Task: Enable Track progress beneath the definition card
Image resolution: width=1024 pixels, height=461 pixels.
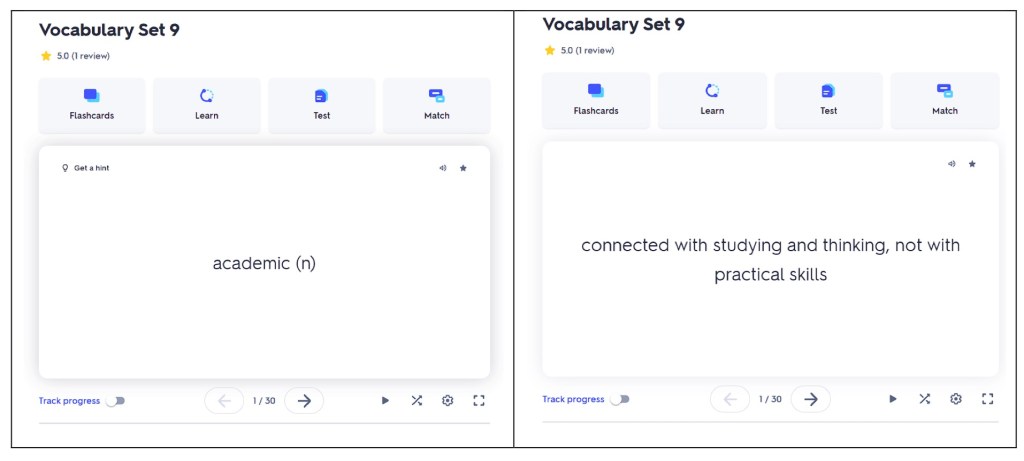Action: (621, 399)
